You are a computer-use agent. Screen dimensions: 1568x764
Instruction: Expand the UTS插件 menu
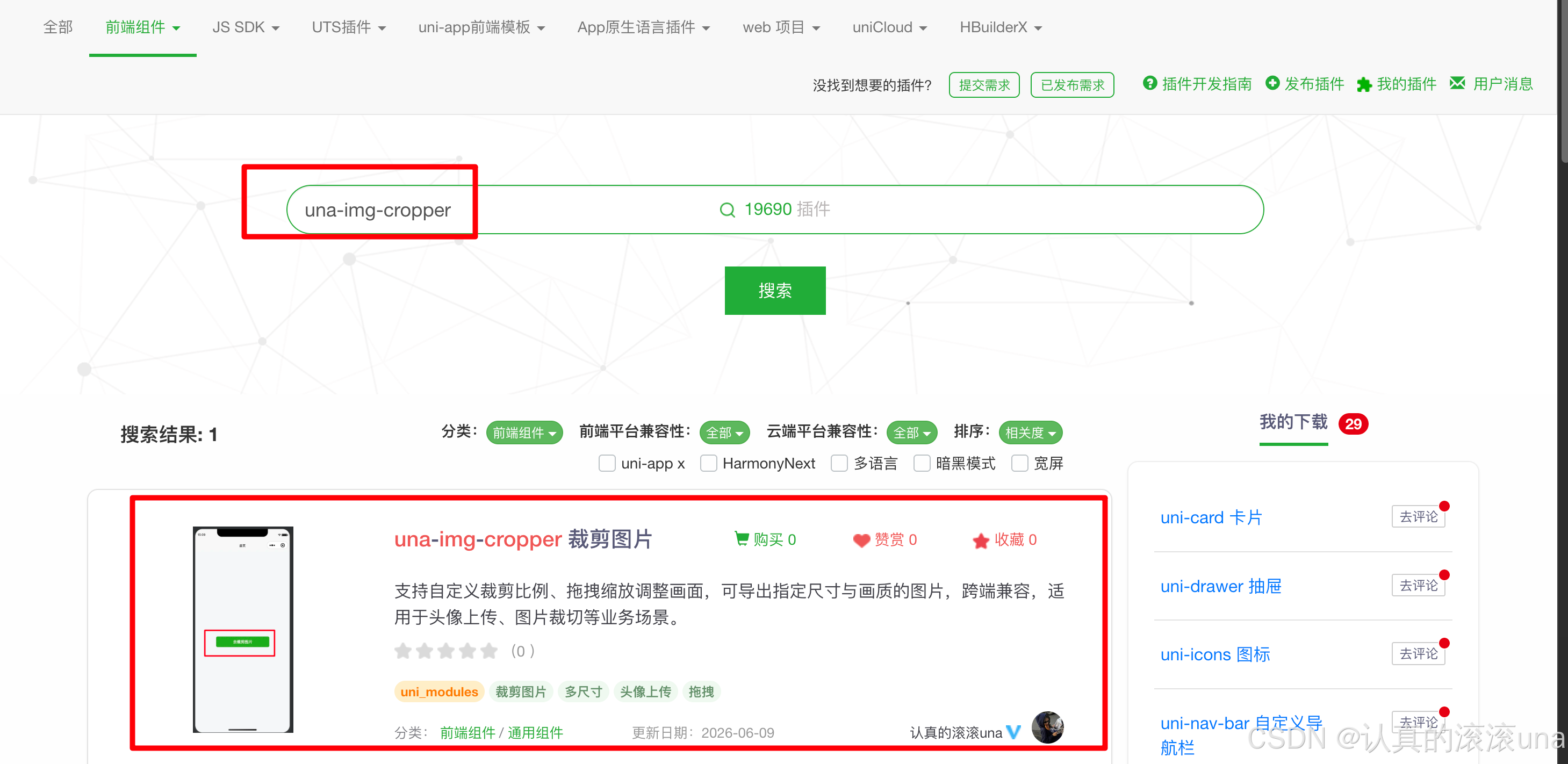[349, 27]
